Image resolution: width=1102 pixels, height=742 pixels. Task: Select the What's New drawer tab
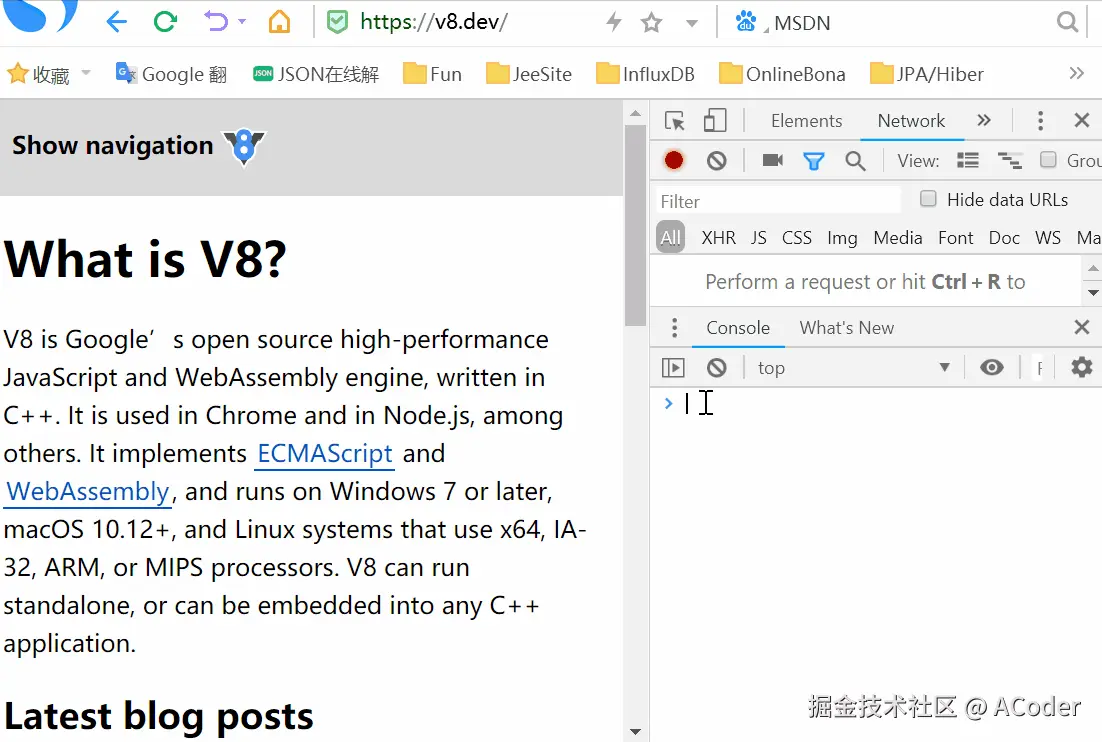846,328
